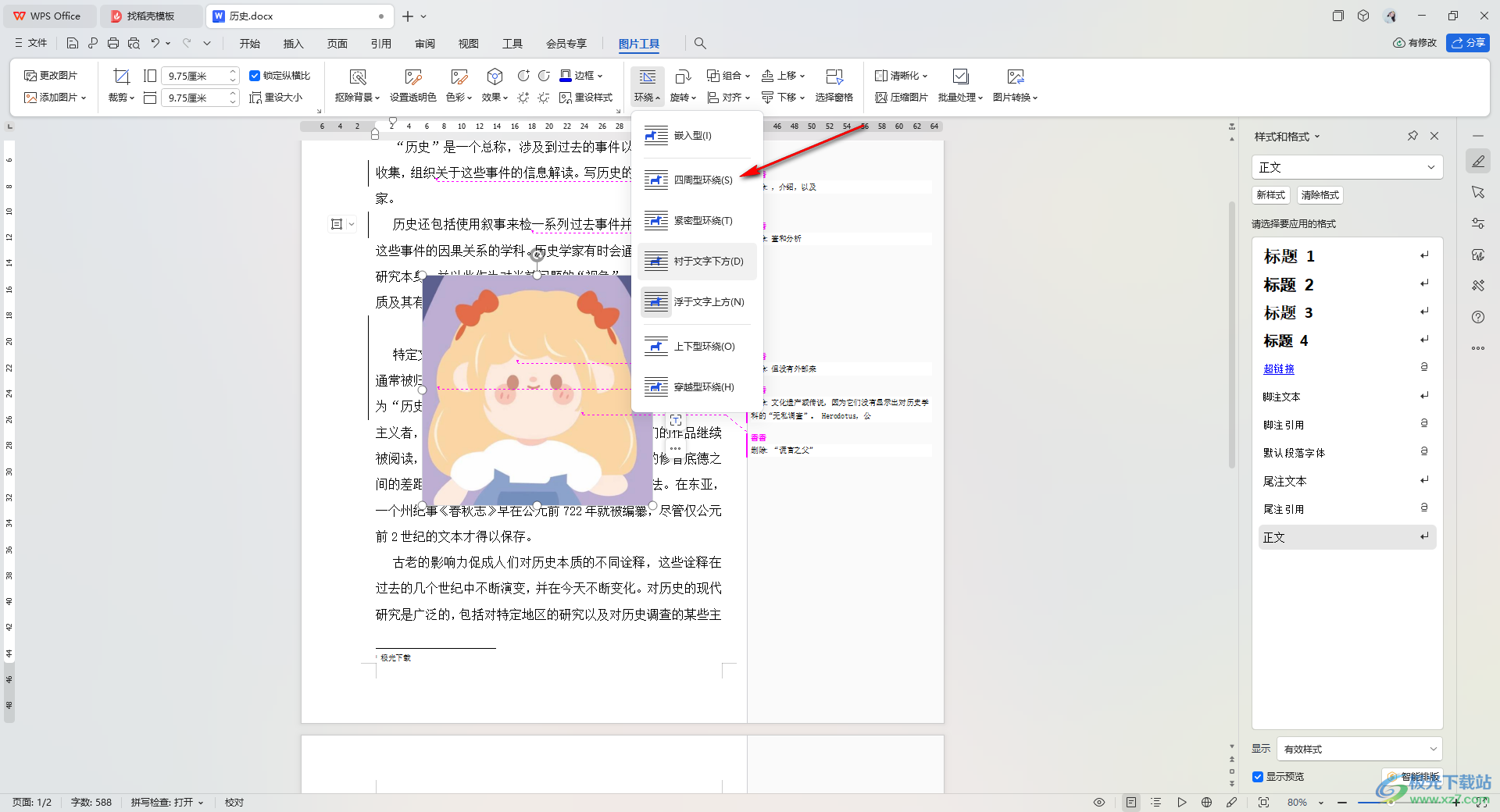Viewport: 1500px width, 812px height.
Task: Click the save icon in quick toolbar
Action: pos(73,44)
